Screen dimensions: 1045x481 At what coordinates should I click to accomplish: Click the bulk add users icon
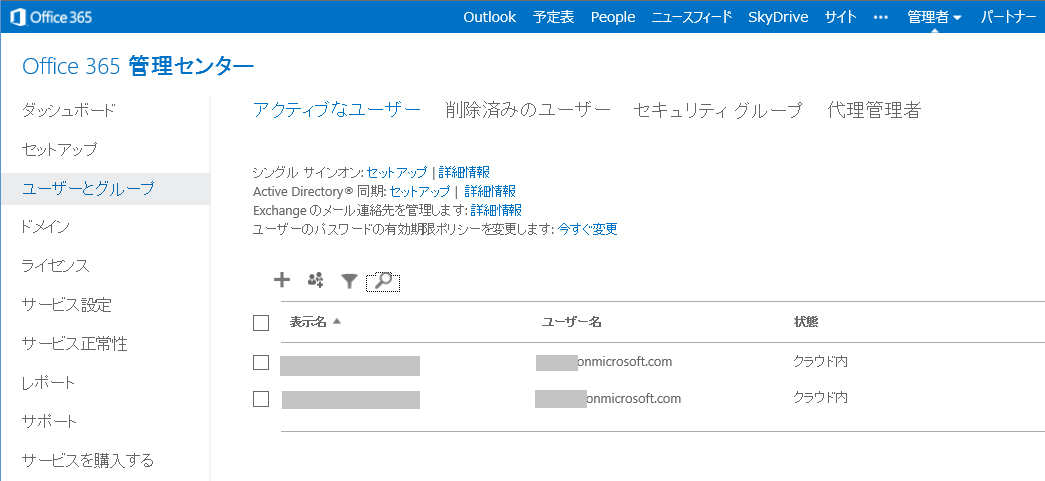click(316, 280)
